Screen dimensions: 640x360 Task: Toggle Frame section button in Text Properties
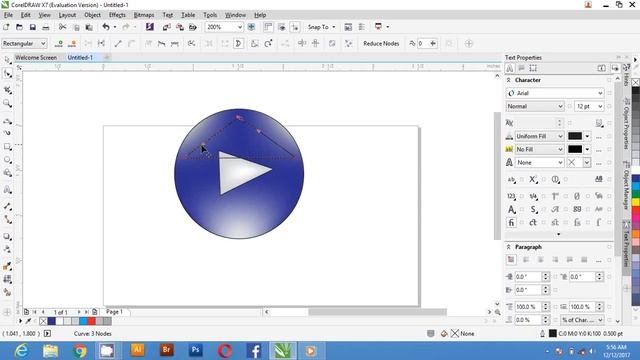533,69
